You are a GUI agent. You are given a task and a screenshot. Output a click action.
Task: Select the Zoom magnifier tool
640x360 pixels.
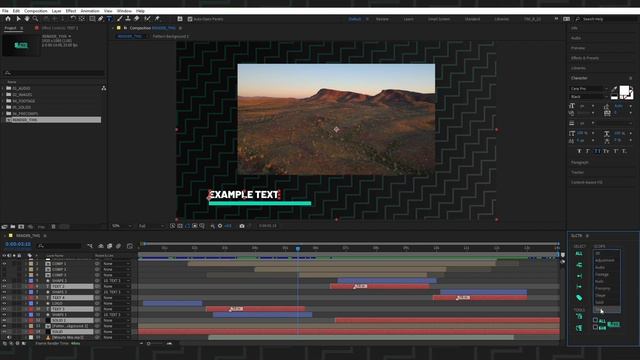coord(36,19)
